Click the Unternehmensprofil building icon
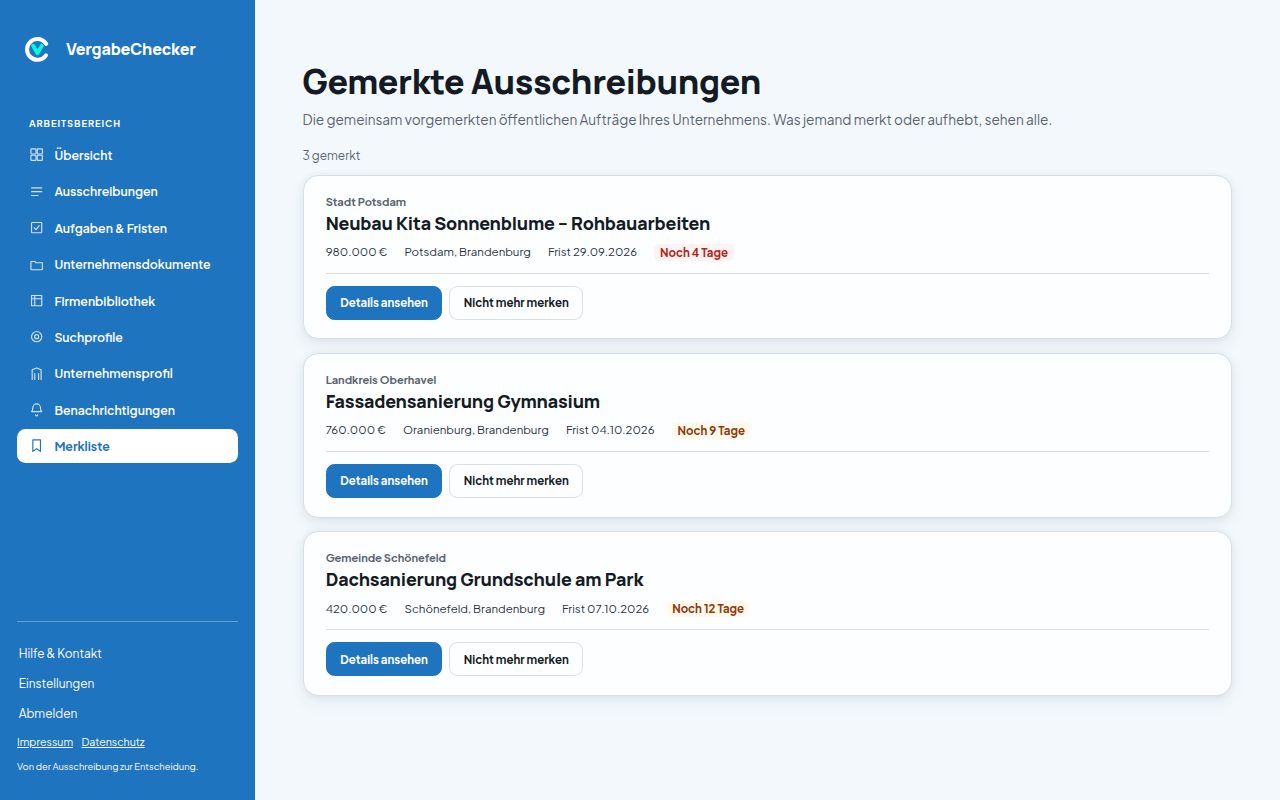The image size is (1280, 800). (x=37, y=374)
